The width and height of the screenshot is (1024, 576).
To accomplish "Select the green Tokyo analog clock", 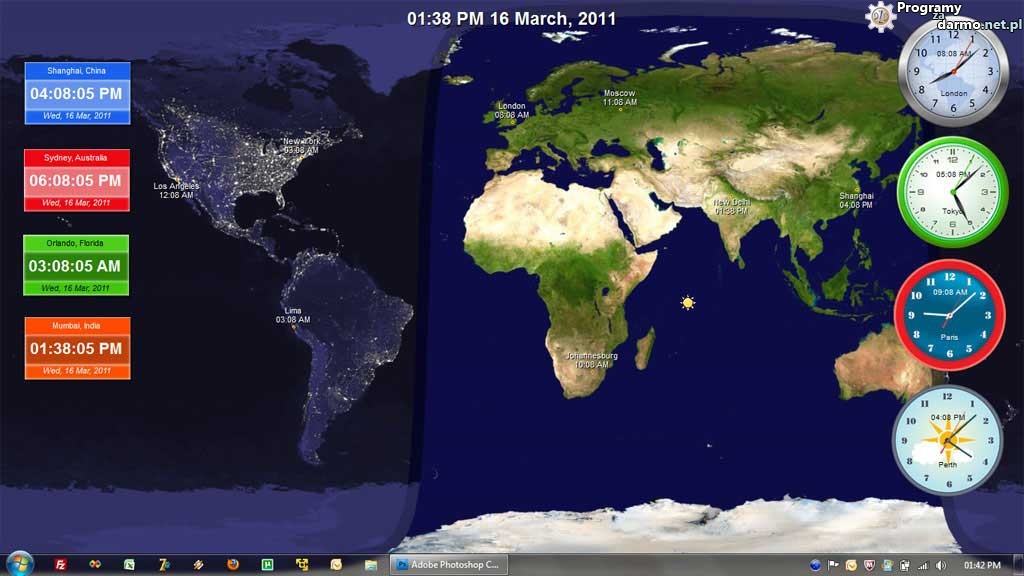I will click(951, 190).
